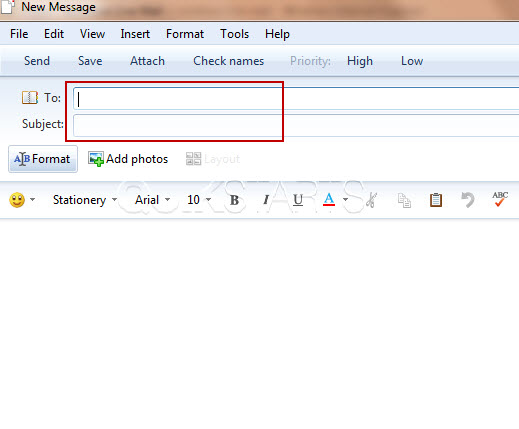This screenshot has width=519, height=429.
Task: Open the Tools menu
Action: tap(234, 34)
